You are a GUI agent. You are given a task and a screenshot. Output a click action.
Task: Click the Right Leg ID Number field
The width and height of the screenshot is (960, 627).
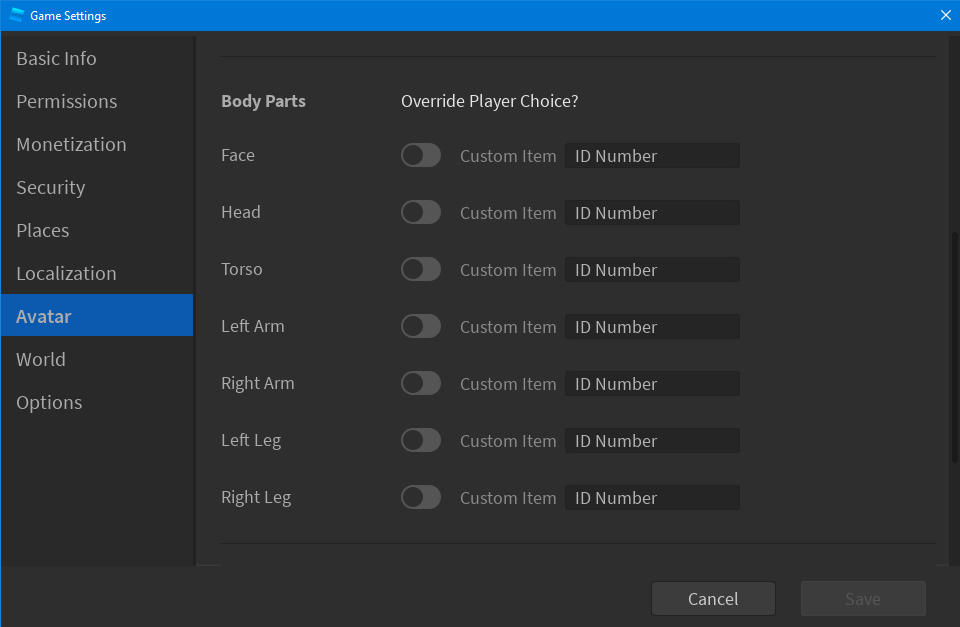pyautogui.click(x=652, y=497)
